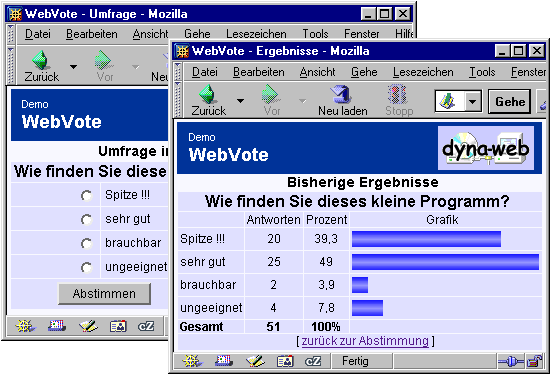Viewport: 550px width, 374px height.
Task: Select the Spitze !!! radio button
Action: [x=86, y=195]
